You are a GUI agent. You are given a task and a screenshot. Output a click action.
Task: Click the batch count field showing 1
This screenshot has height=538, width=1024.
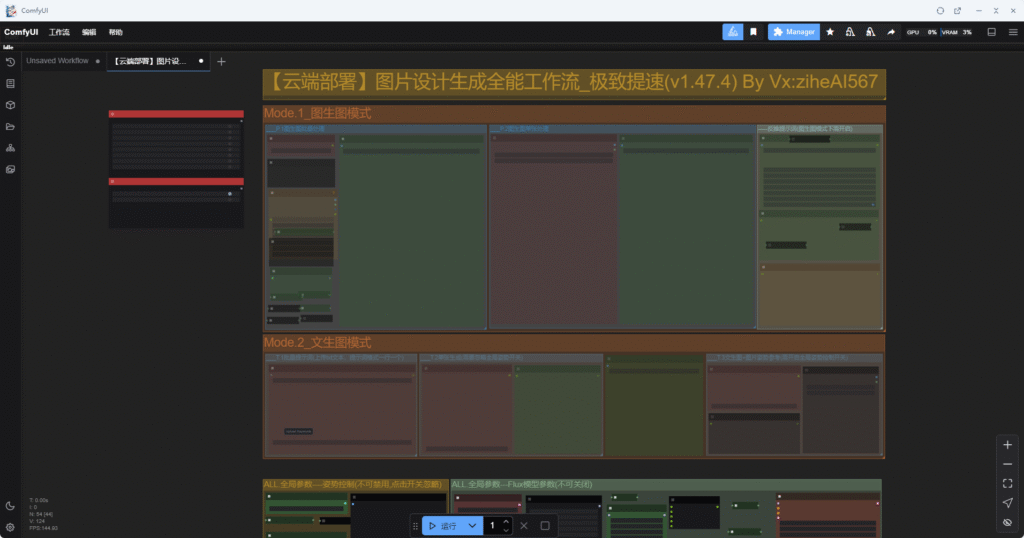pos(492,526)
